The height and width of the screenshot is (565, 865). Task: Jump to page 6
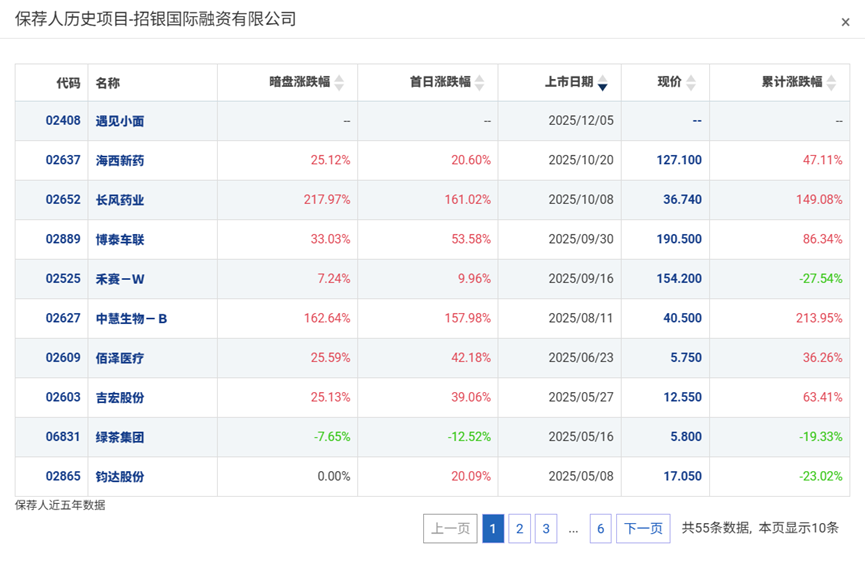tap(600, 529)
